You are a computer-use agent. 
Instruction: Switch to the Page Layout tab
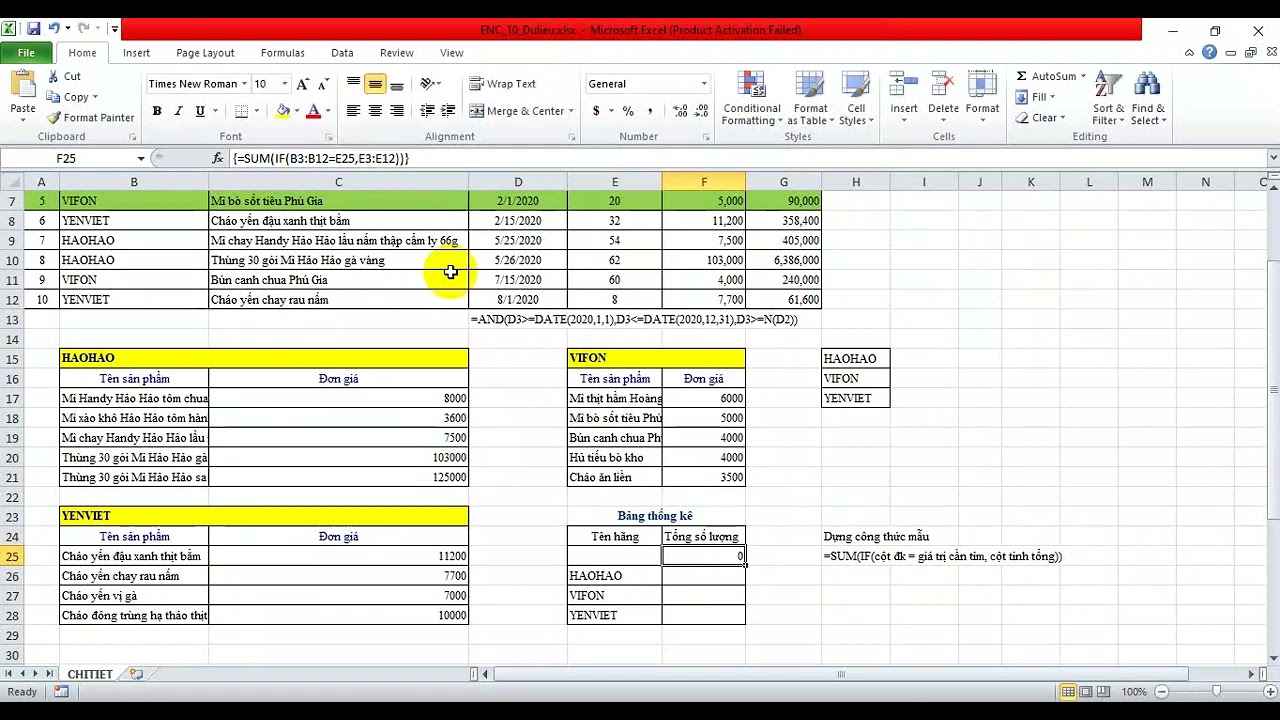point(205,53)
